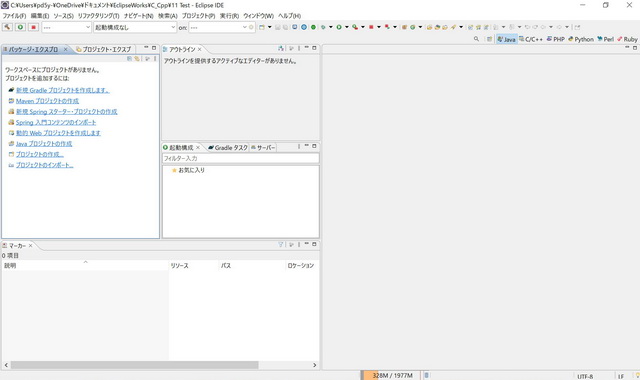Viewport: 640px width, 380px height.
Task: Close the アウトライン tab
Action: [x=200, y=49]
